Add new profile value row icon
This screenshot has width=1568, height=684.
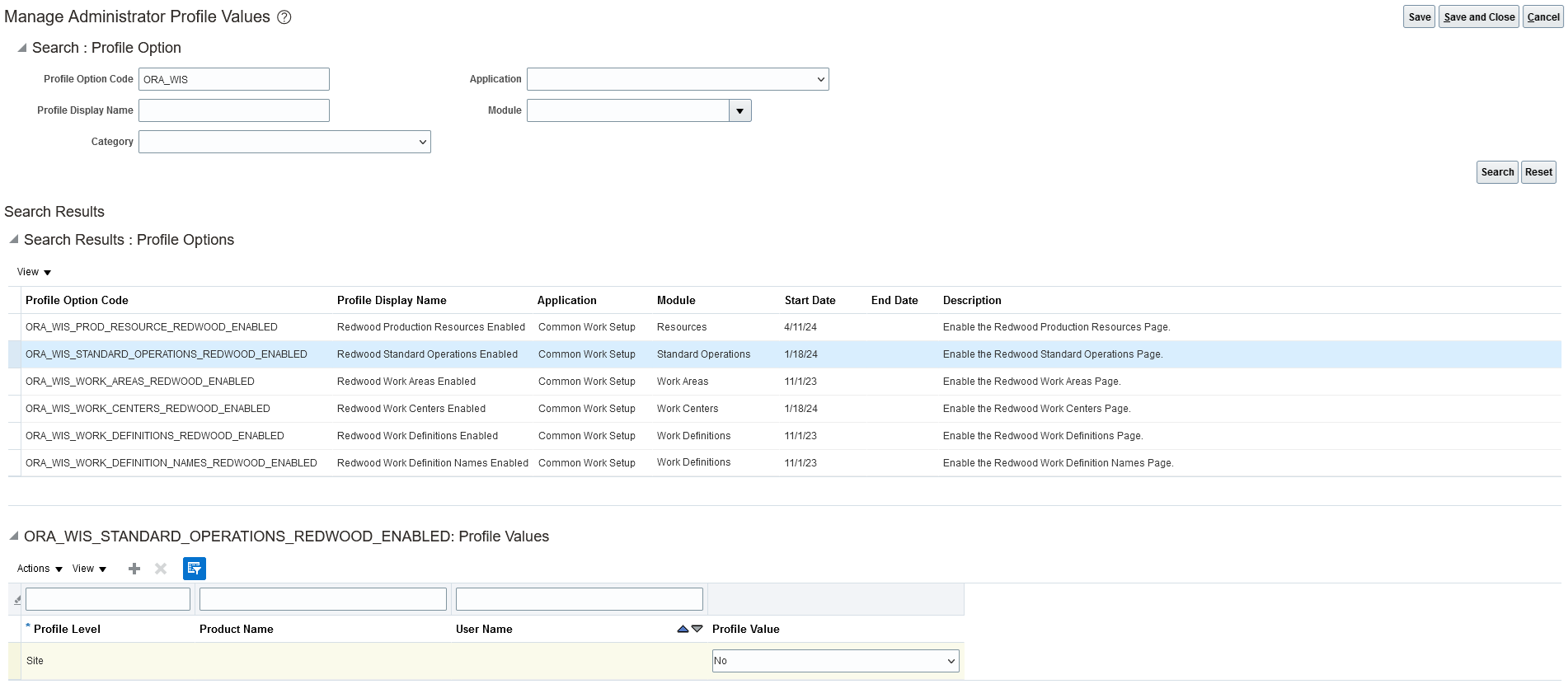[134, 569]
